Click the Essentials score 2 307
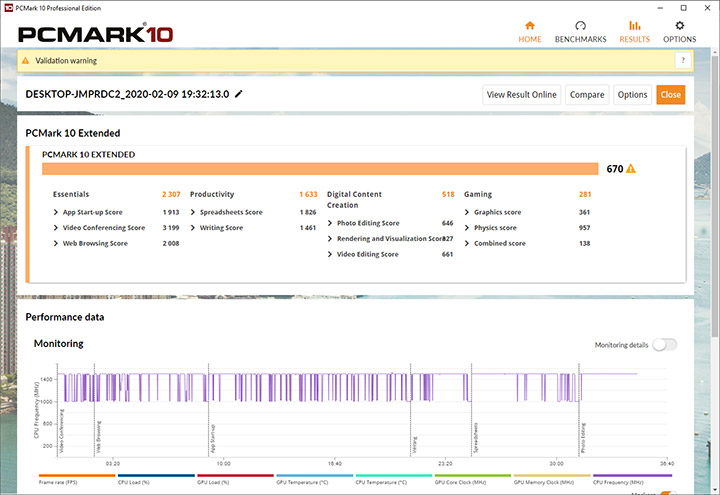 [171, 194]
